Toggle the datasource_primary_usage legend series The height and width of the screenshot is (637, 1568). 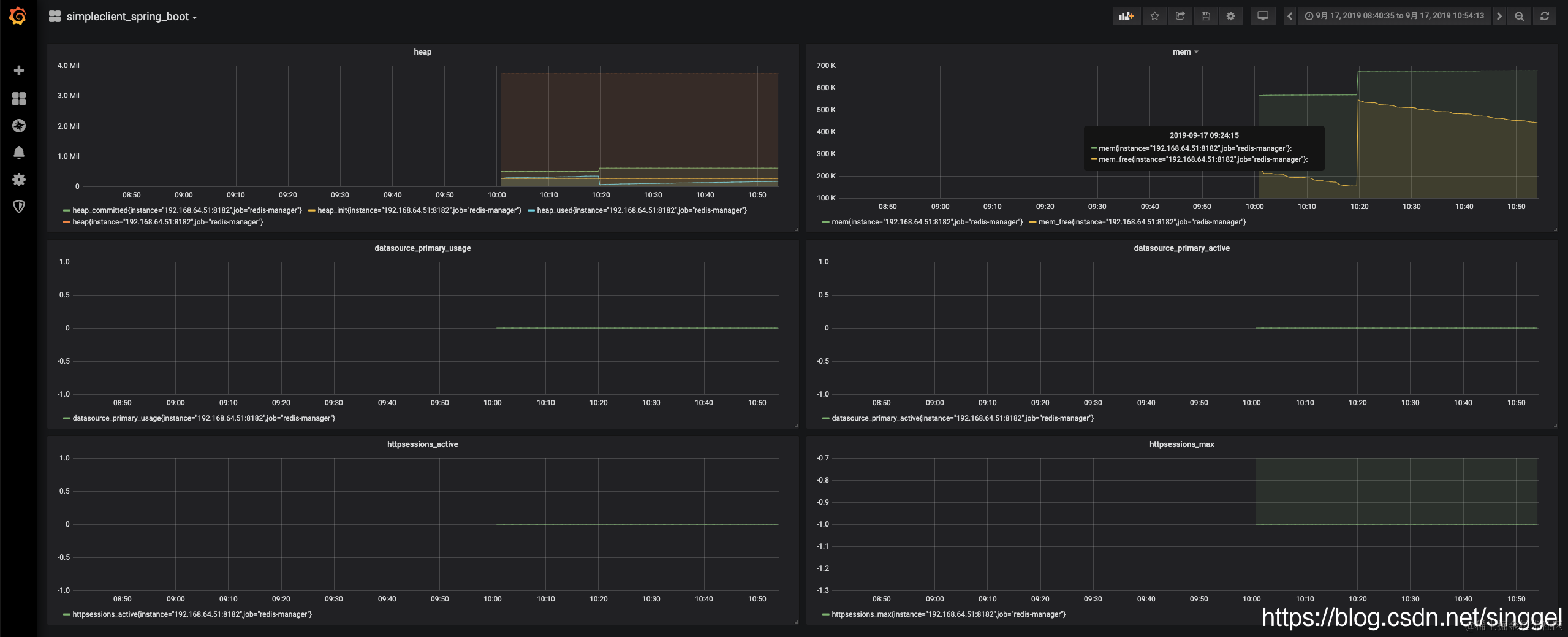click(x=203, y=418)
